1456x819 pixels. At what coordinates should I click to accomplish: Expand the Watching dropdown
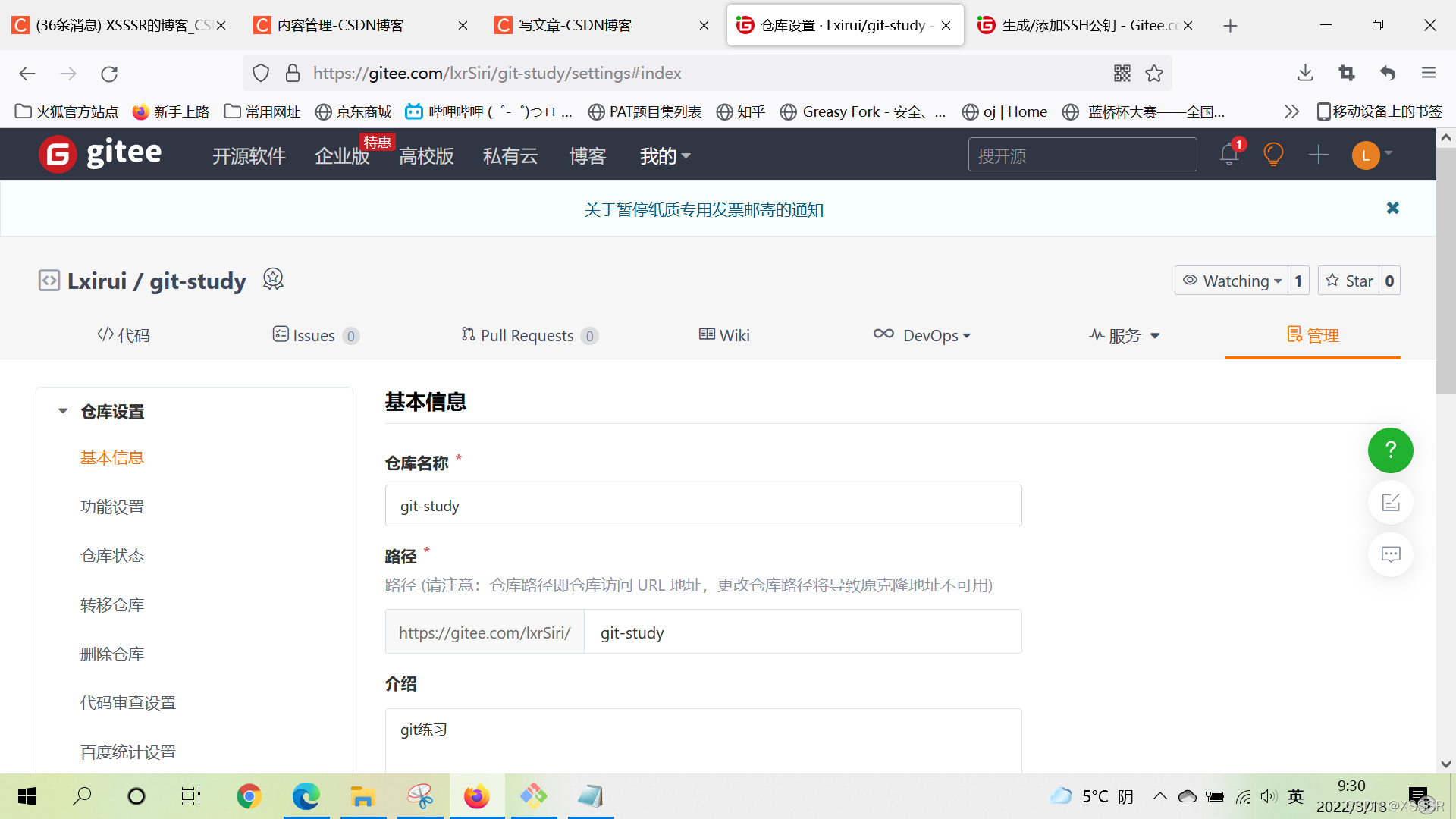click(1235, 280)
